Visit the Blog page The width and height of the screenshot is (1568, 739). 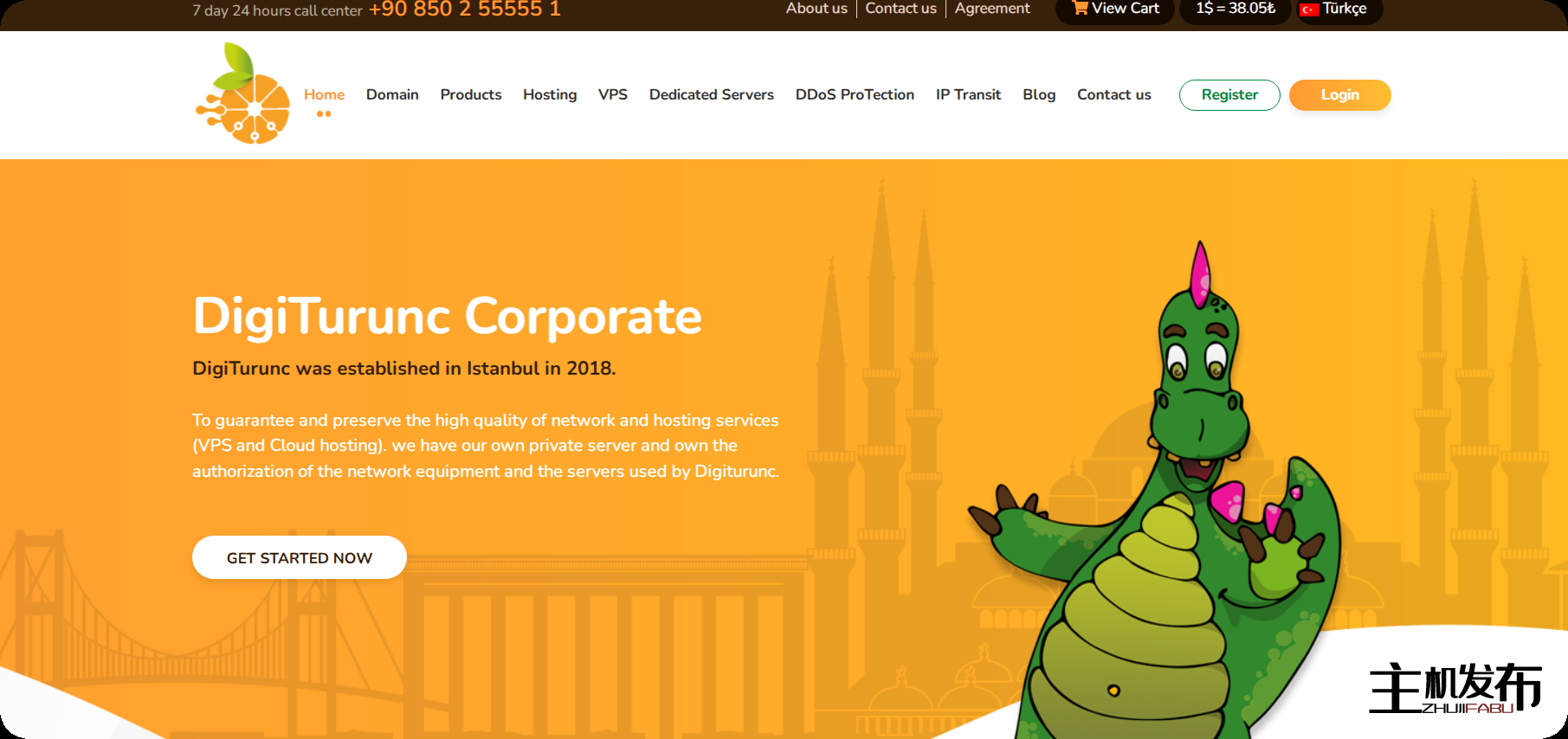point(1039,94)
